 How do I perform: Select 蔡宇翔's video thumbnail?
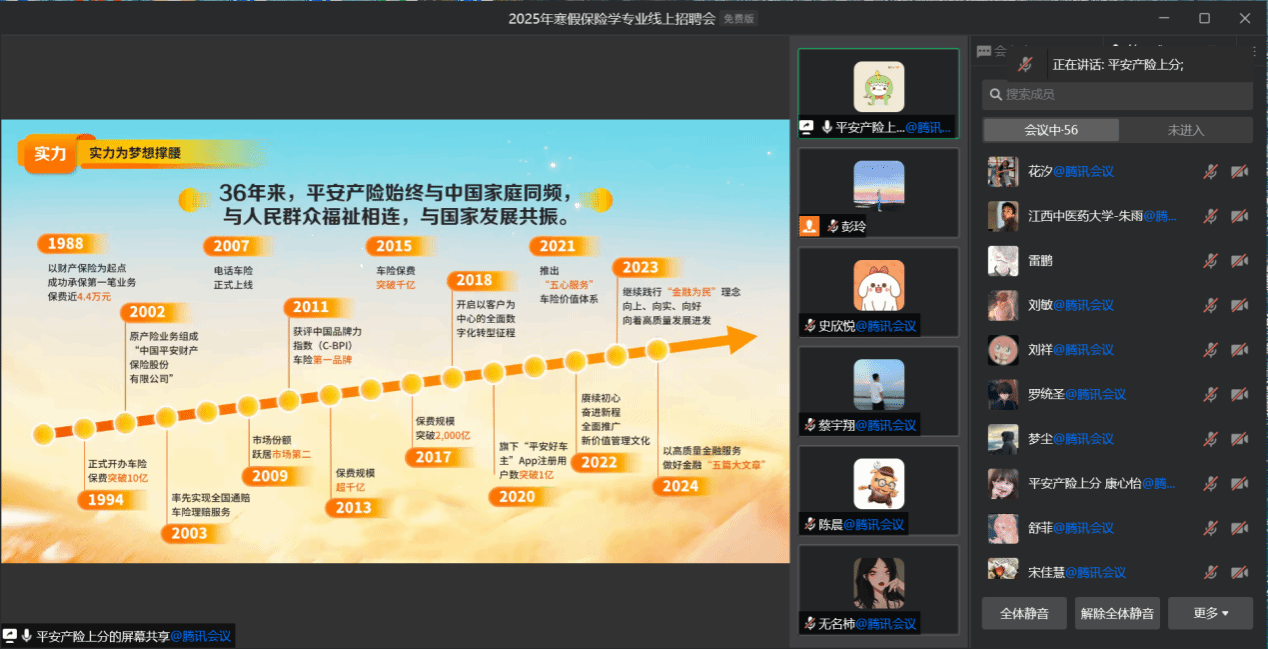(878, 391)
